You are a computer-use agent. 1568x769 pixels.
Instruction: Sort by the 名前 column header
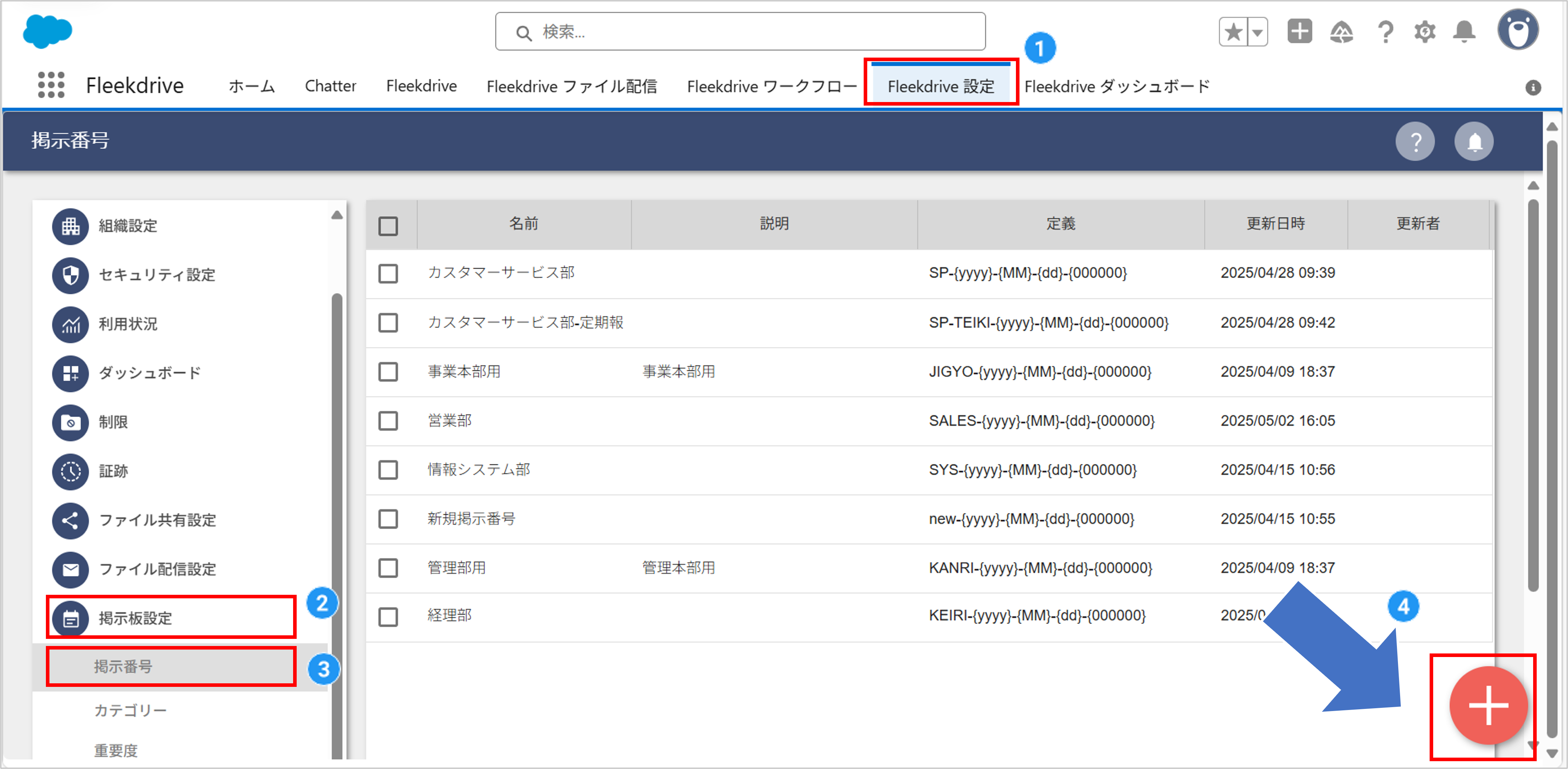click(524, 224)
